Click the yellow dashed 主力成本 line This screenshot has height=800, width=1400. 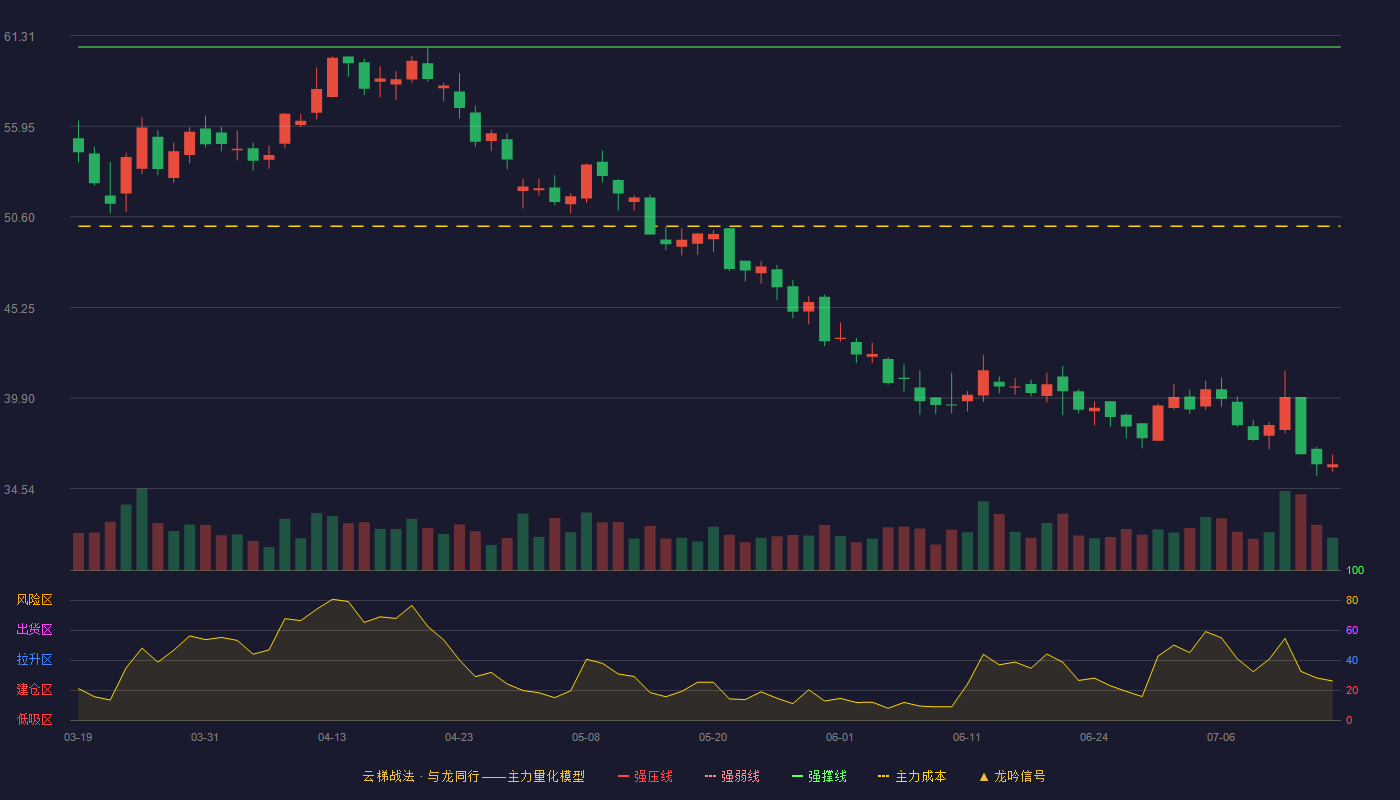pyautogui.click(x=709, y=226)
